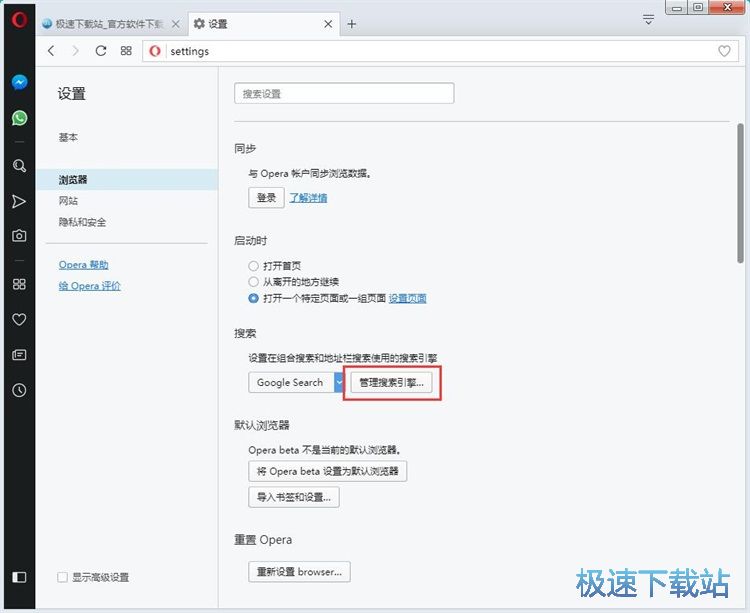750x613 pixels.
Task: Open the sidebar search icon
Action: click(x=19, y=166)
